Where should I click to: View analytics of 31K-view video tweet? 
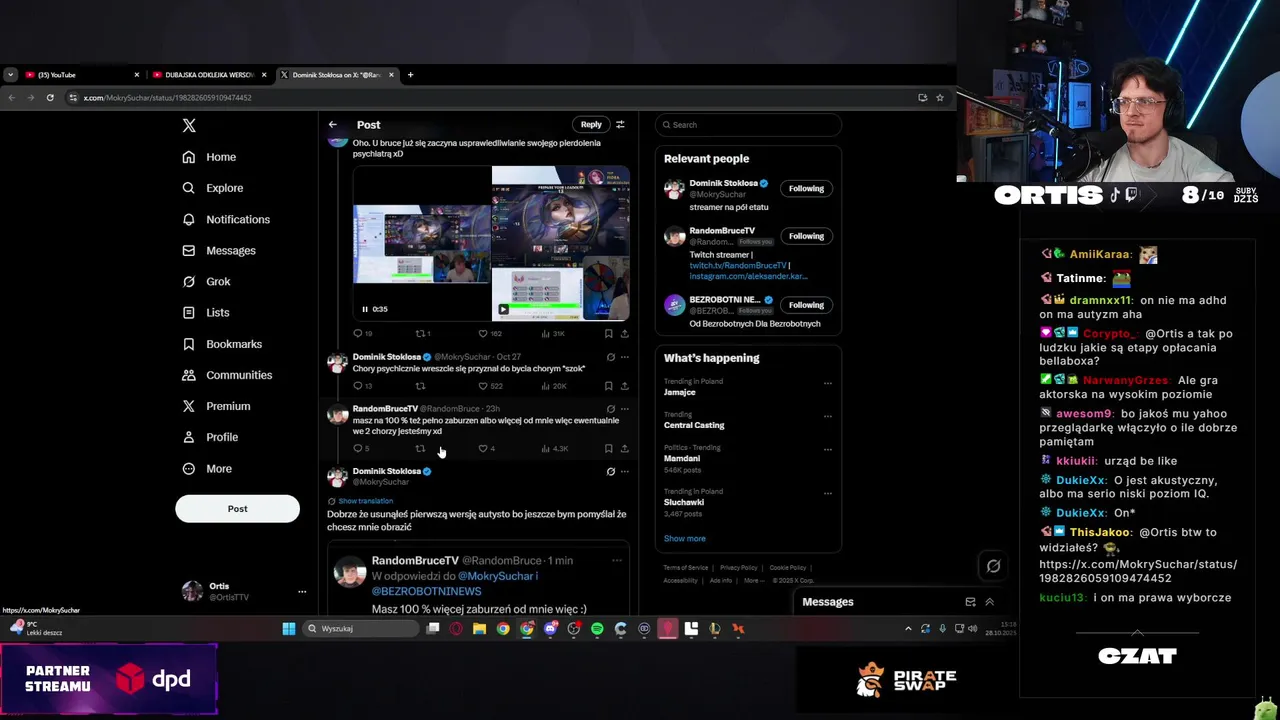click(553, 334)
